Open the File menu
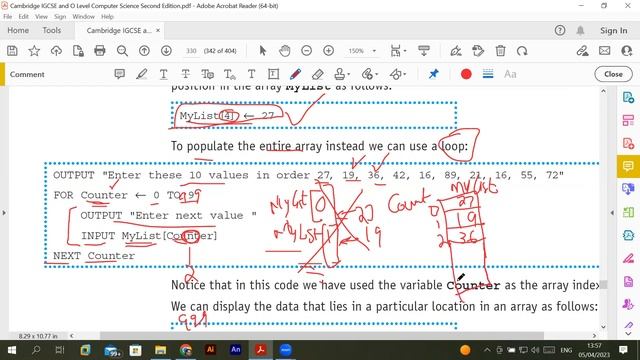 7,17
